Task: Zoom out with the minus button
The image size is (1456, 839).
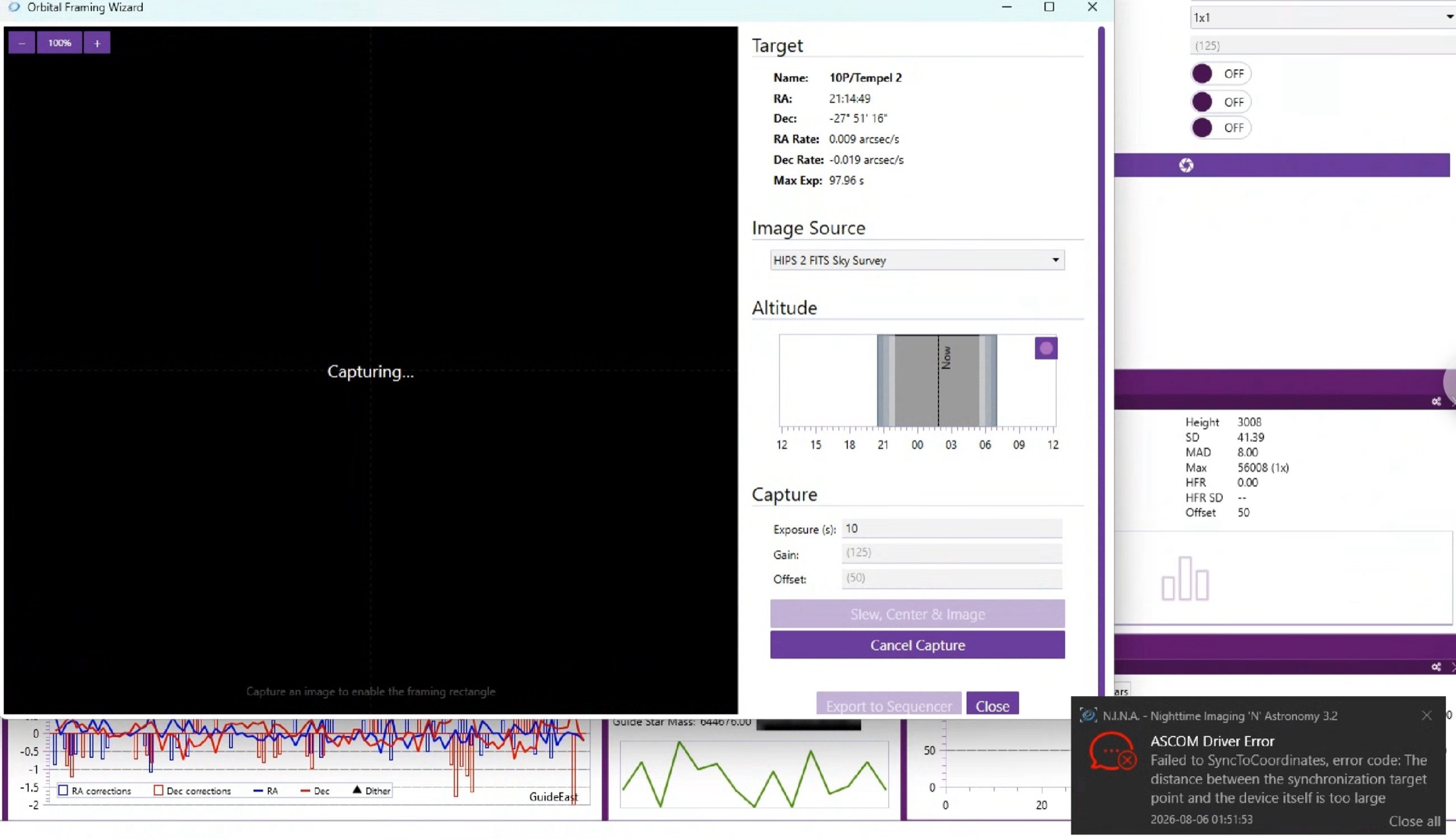Action: pyautogui.click(x=22, y=43)
